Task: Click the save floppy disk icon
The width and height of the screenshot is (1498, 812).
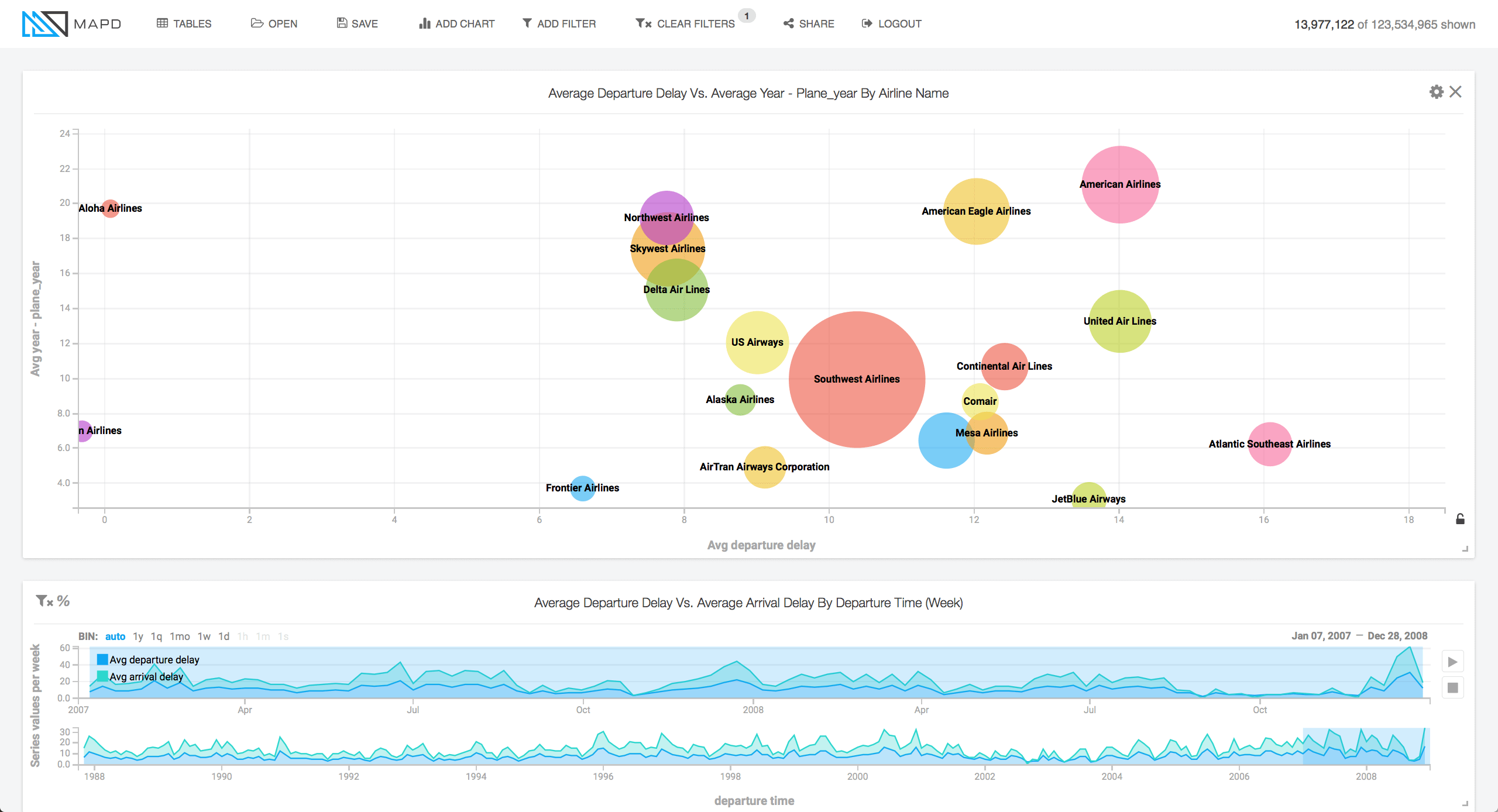Action: [x=342, y=23]
